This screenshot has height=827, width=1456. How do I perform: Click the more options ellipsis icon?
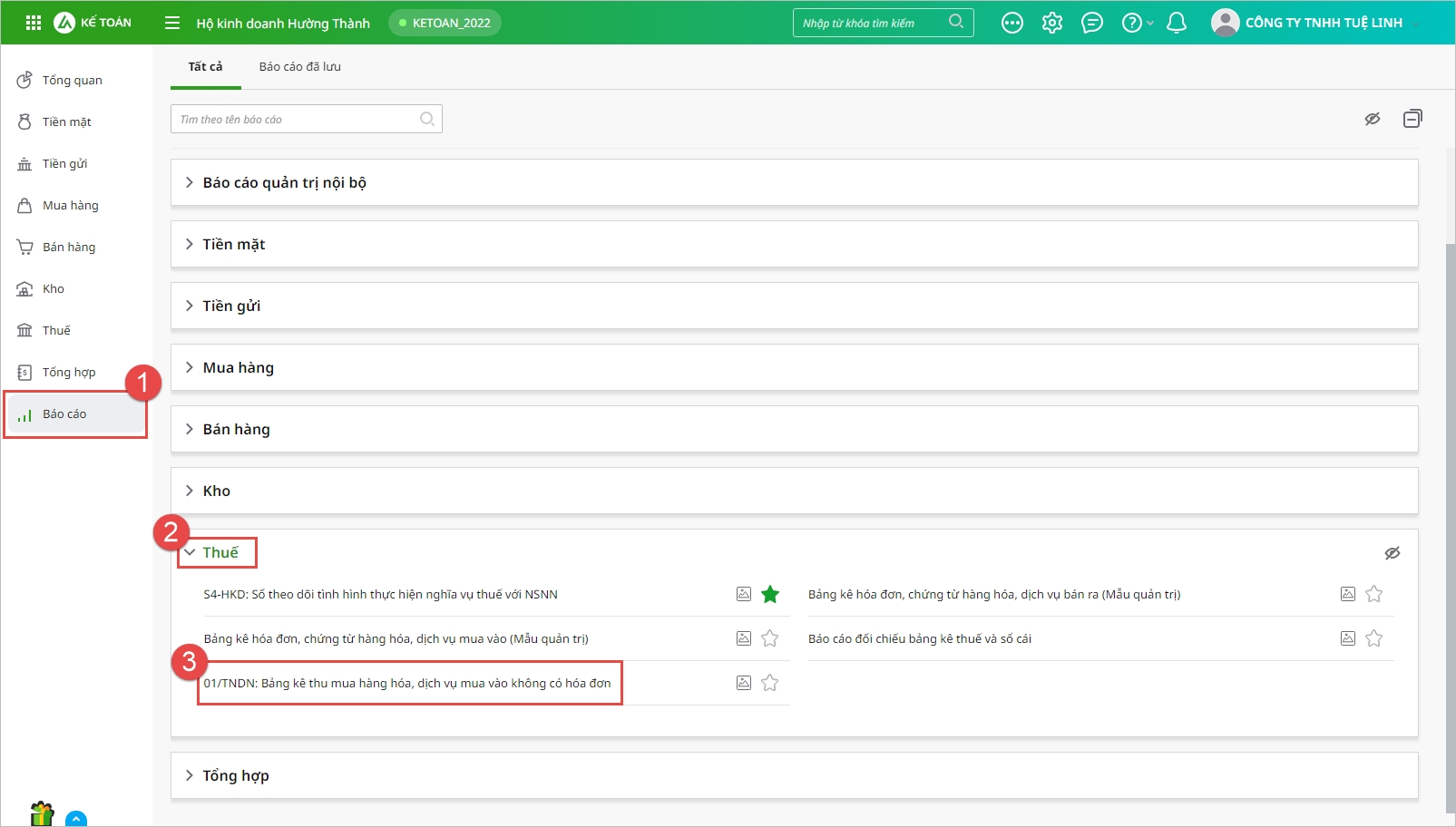pyautogui.click(x=1012, y=23)
